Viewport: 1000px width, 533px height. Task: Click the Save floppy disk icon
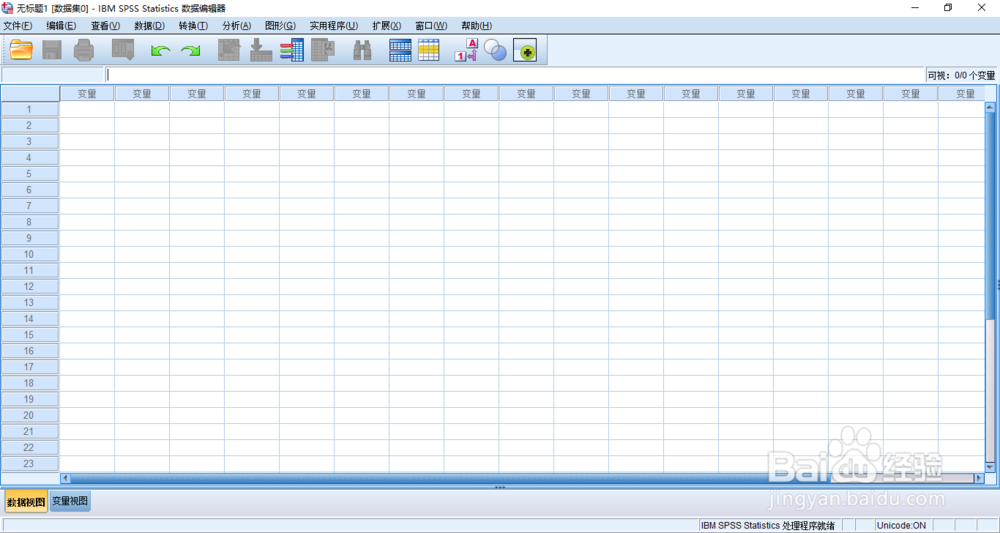pyautogui.click(x=52, y=50)
